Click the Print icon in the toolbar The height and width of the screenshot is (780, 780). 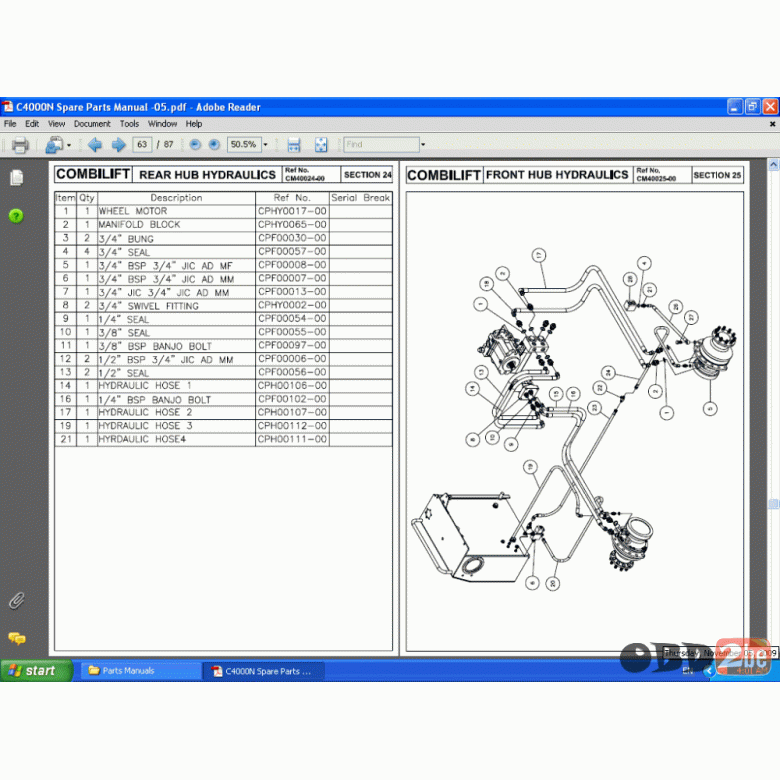(20, 145)
